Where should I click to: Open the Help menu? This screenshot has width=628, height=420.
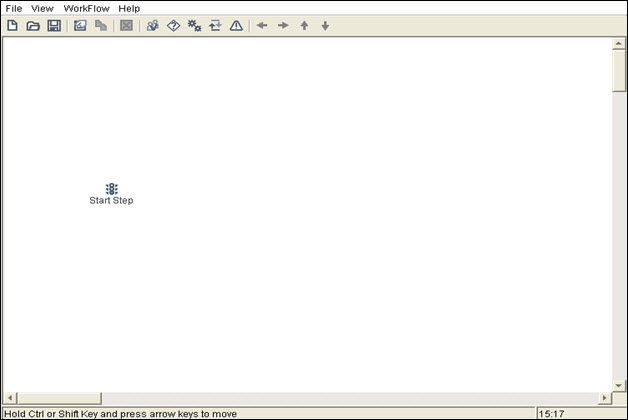click(x=129, y=8)
